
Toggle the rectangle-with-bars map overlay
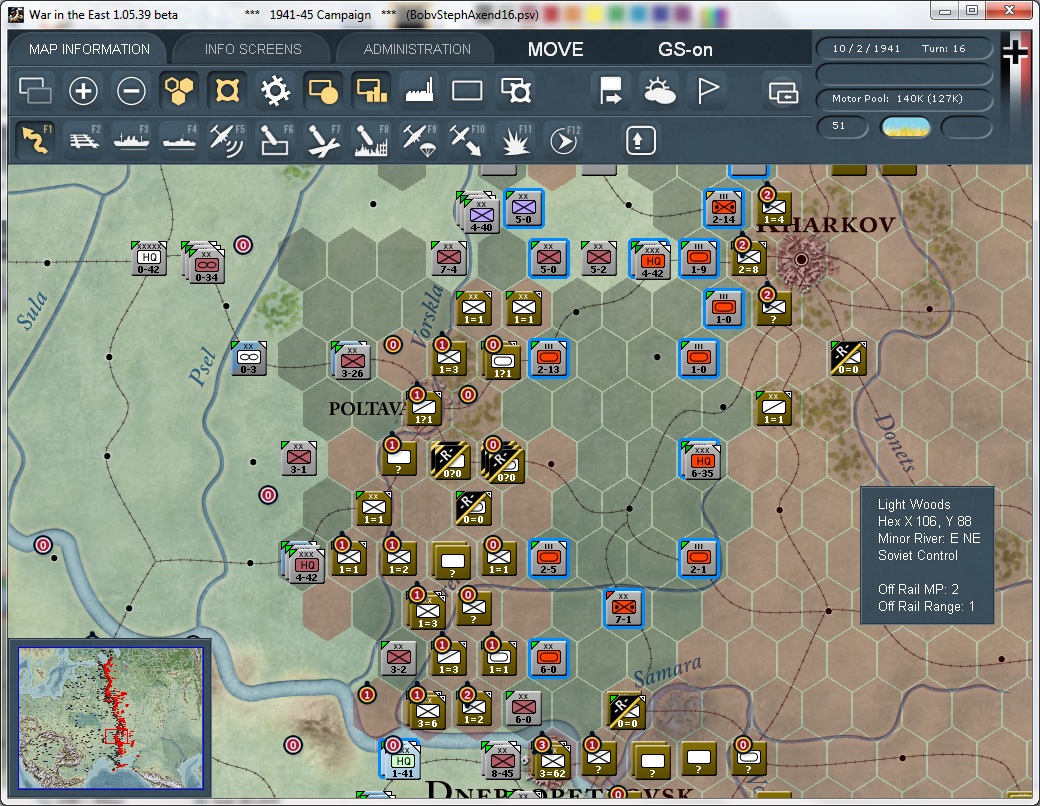(371, 91)
